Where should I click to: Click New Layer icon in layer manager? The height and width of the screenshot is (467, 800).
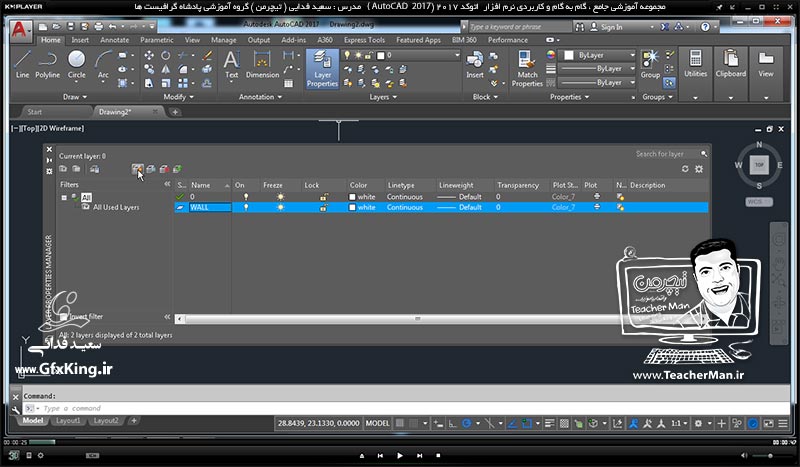coord(137,169)
